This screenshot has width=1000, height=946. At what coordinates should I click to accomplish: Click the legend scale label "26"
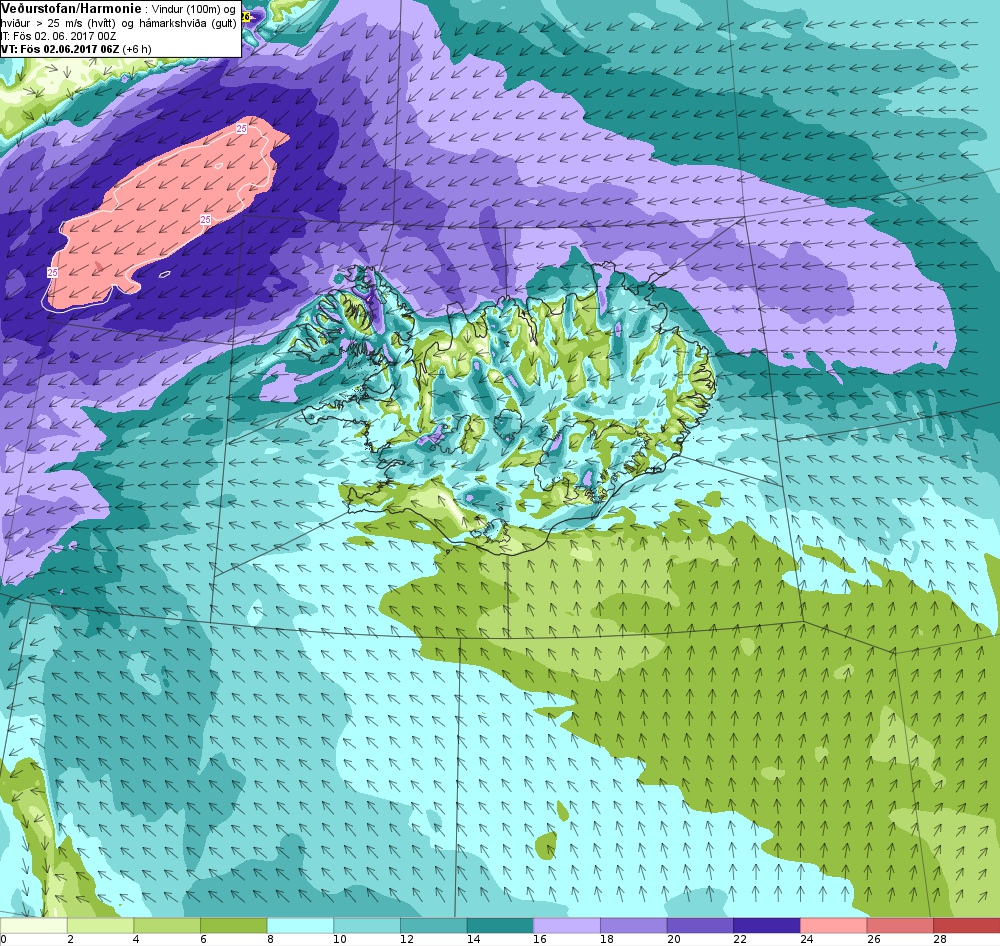pos(873,939)
